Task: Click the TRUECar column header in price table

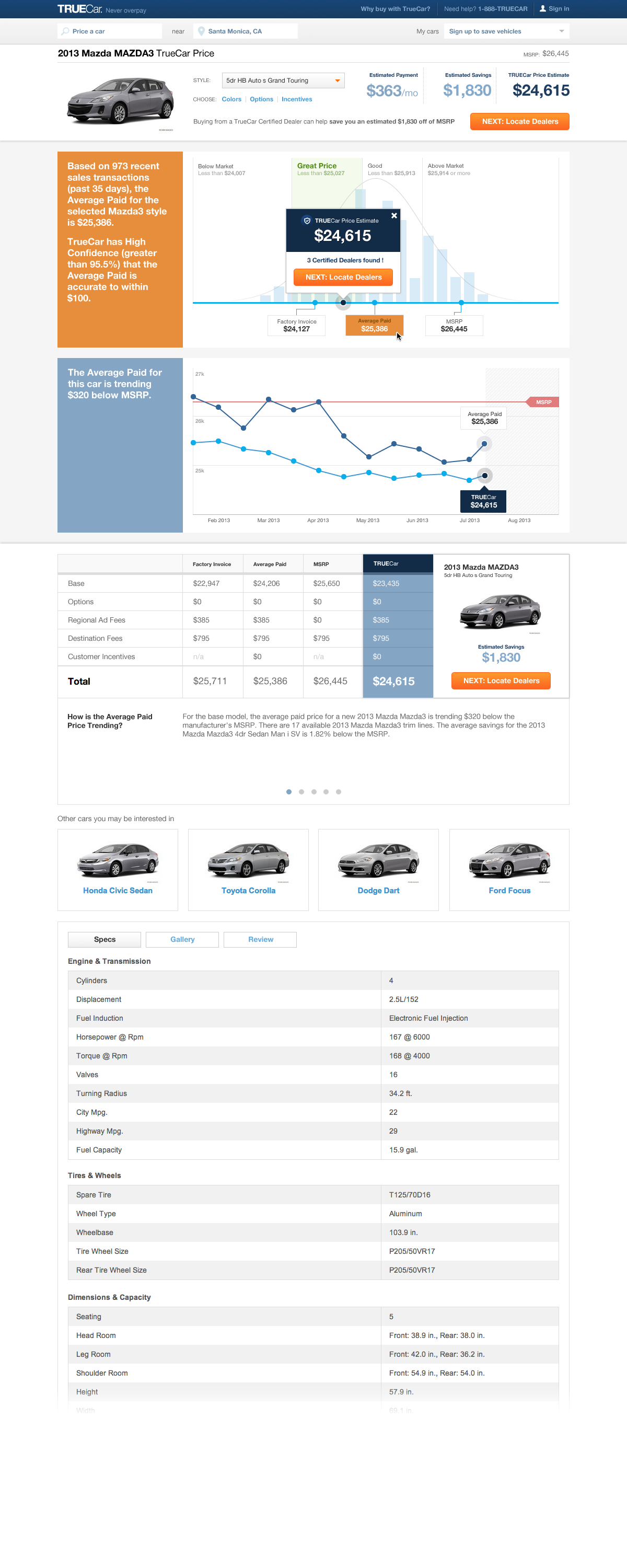Action: tap(398, 563)
